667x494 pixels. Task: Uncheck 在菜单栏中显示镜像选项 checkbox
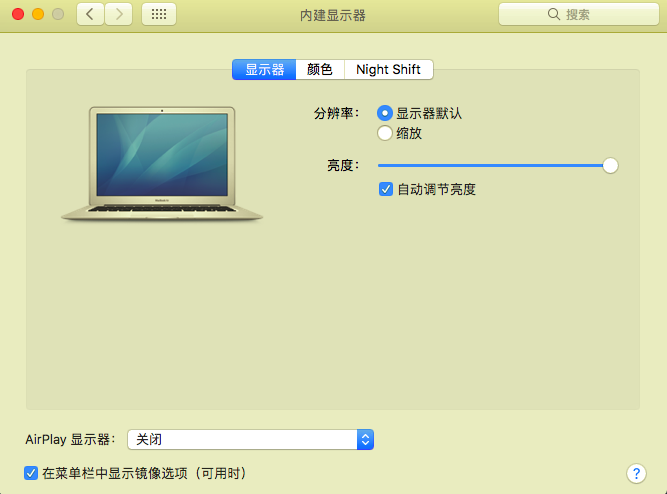click(31, 473)
